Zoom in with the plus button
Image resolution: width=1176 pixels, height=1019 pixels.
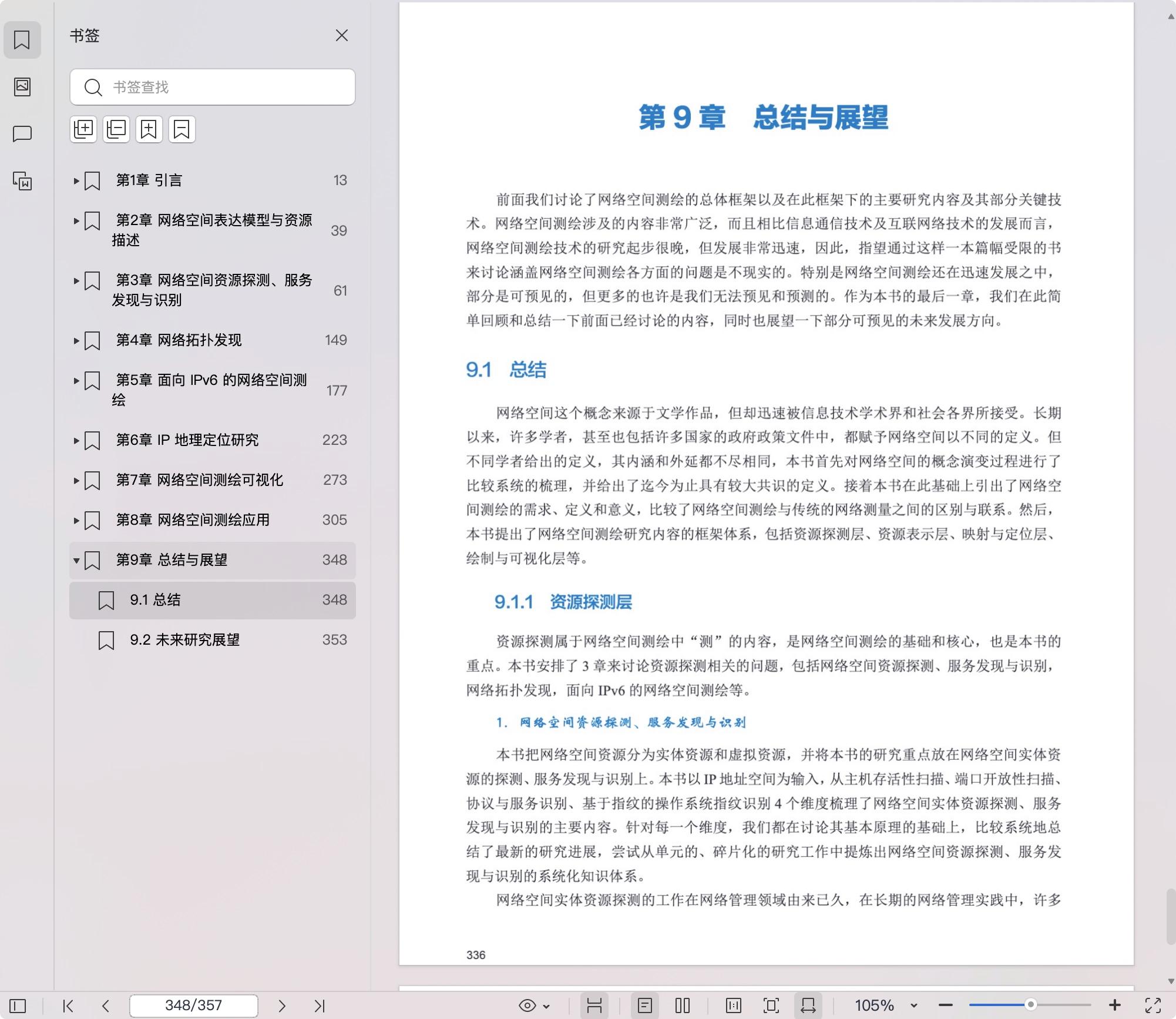tap(1115, 1005)
